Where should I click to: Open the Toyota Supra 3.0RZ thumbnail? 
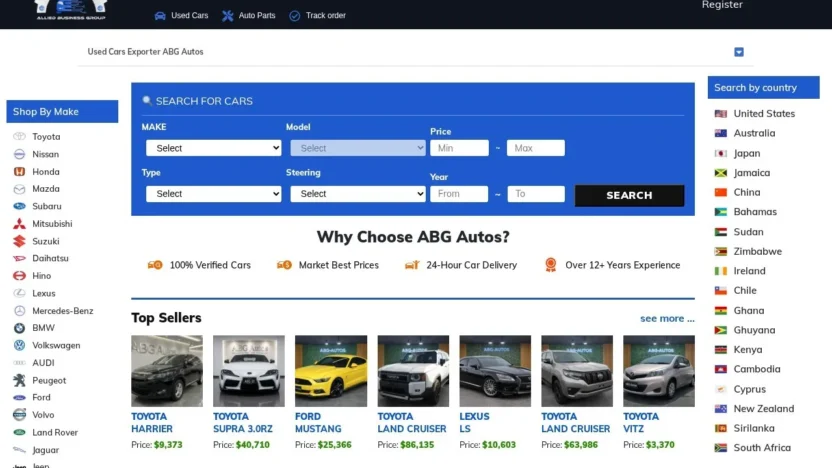(249, 371)
